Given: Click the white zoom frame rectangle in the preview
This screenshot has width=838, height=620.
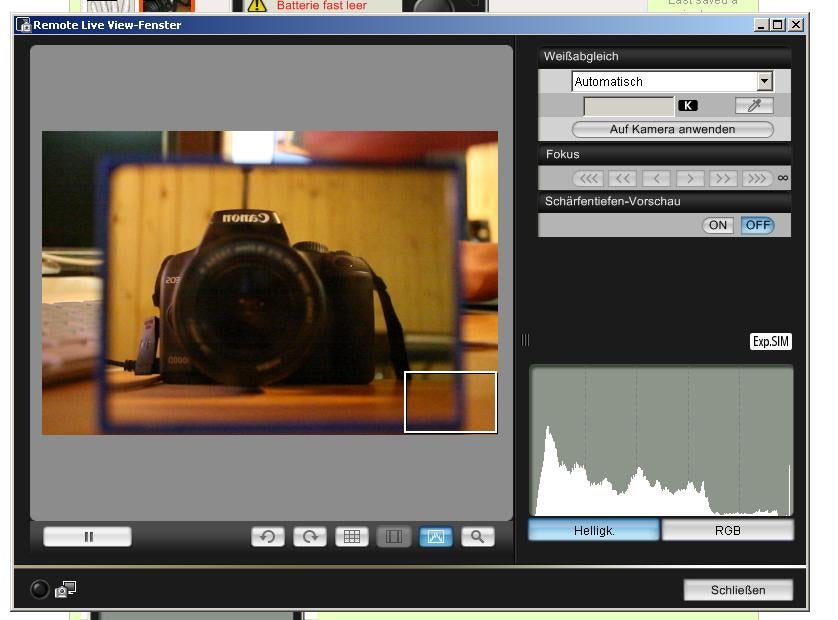Looking at the screenshot, I should pyautogui.click(x=451, y=402).
